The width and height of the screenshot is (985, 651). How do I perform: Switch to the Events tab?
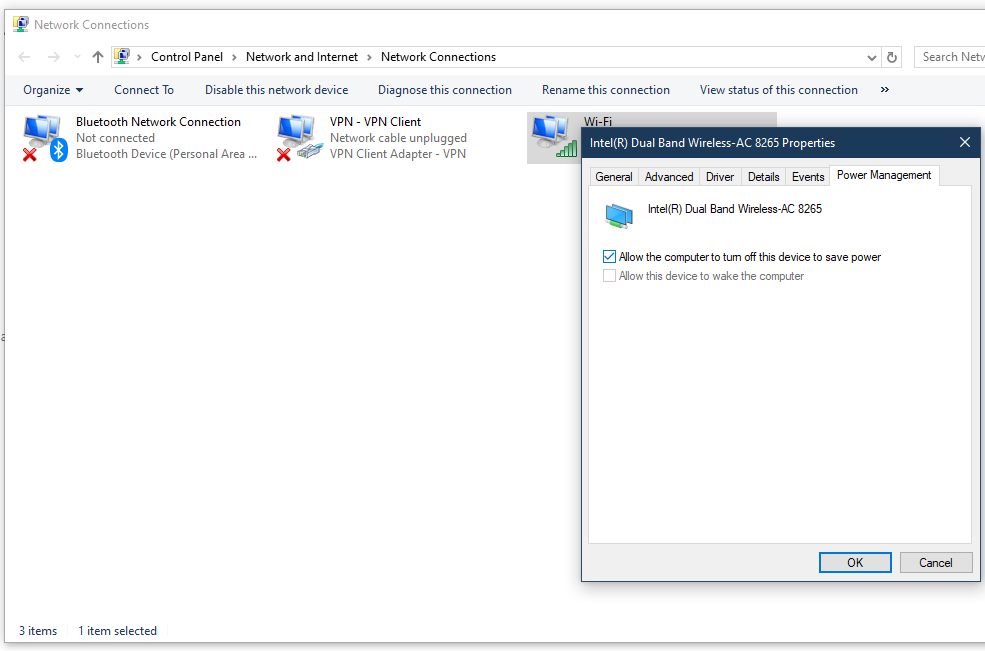[808, 177]
